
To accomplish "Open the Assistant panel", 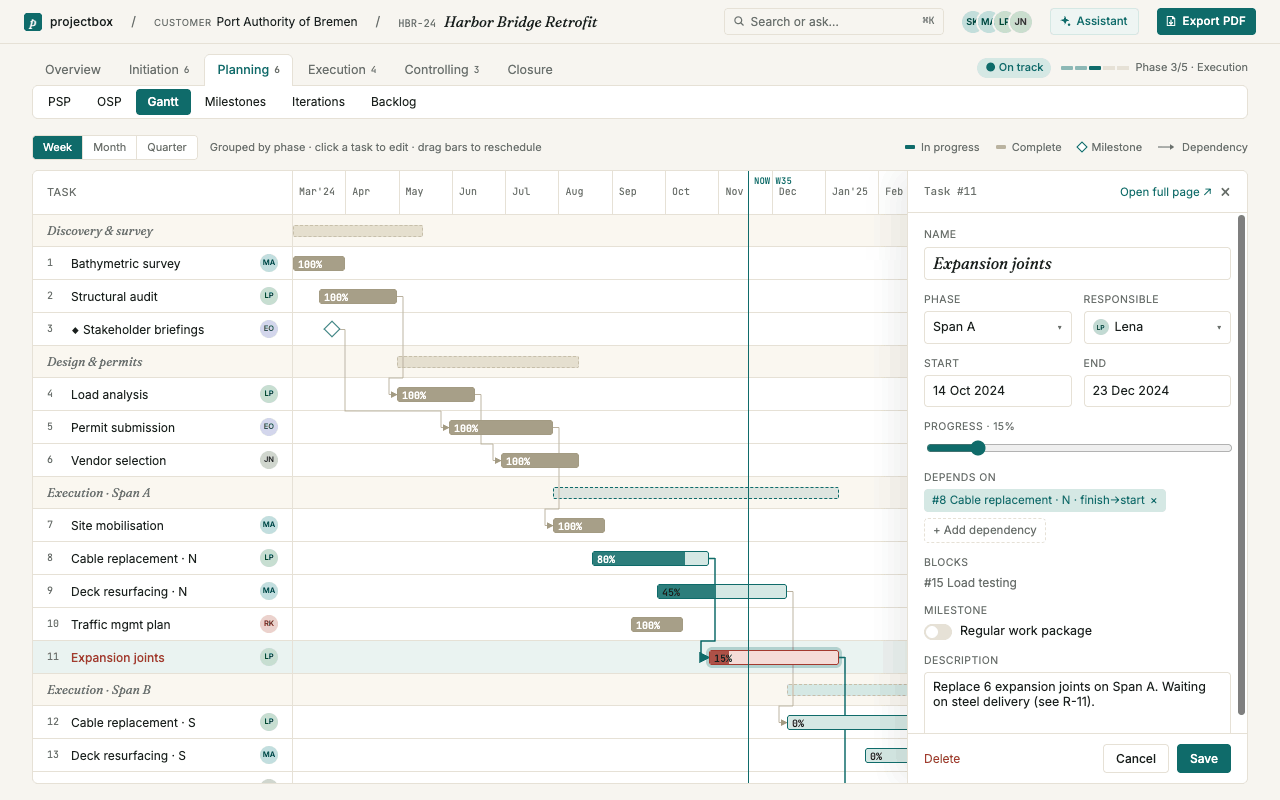I will tap(1094, 21).
